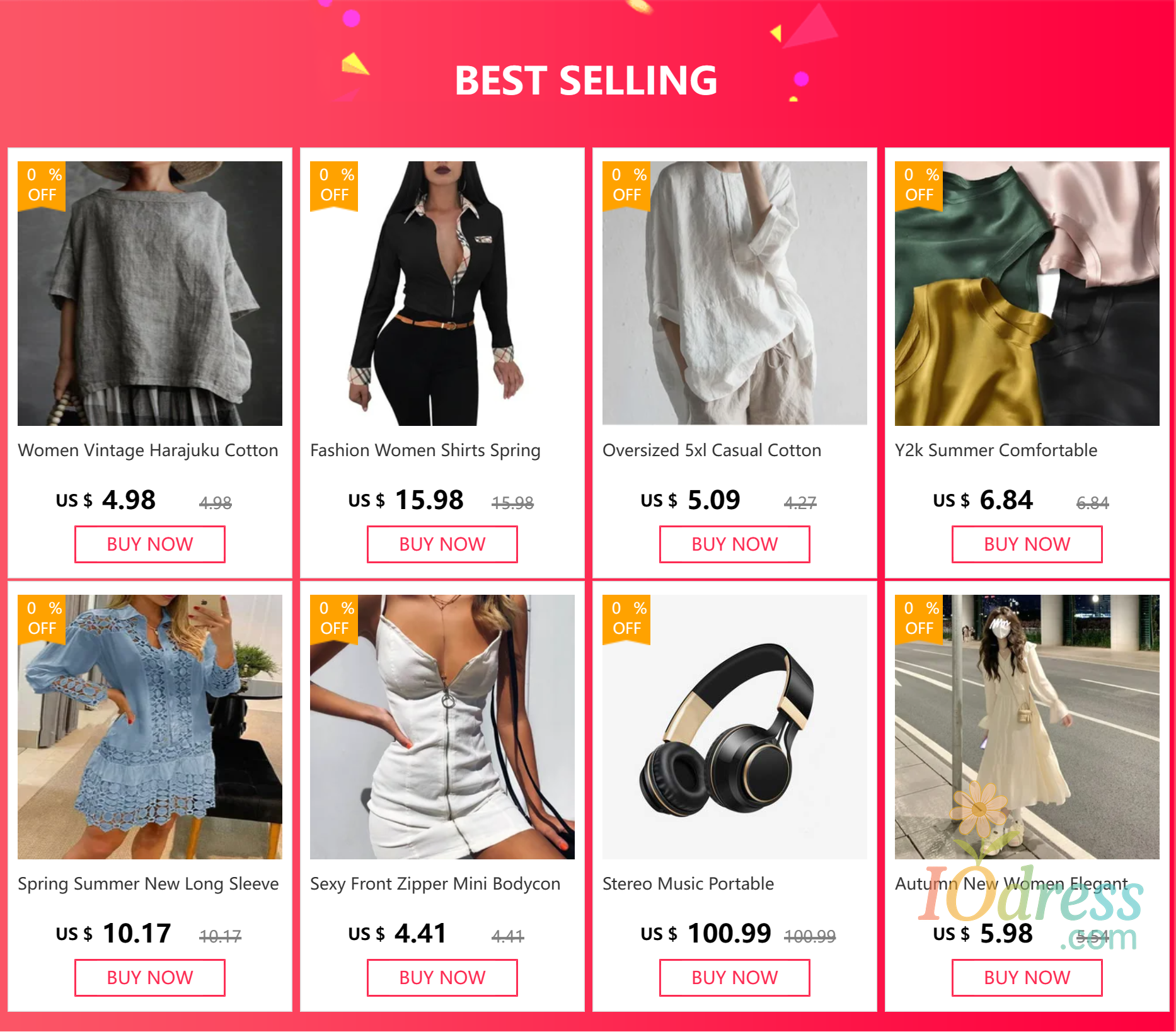Click Buy Now for Women Vintage Harajuku Cotton
Viewport: 1176px width, 1032px height.
[150, 544]
